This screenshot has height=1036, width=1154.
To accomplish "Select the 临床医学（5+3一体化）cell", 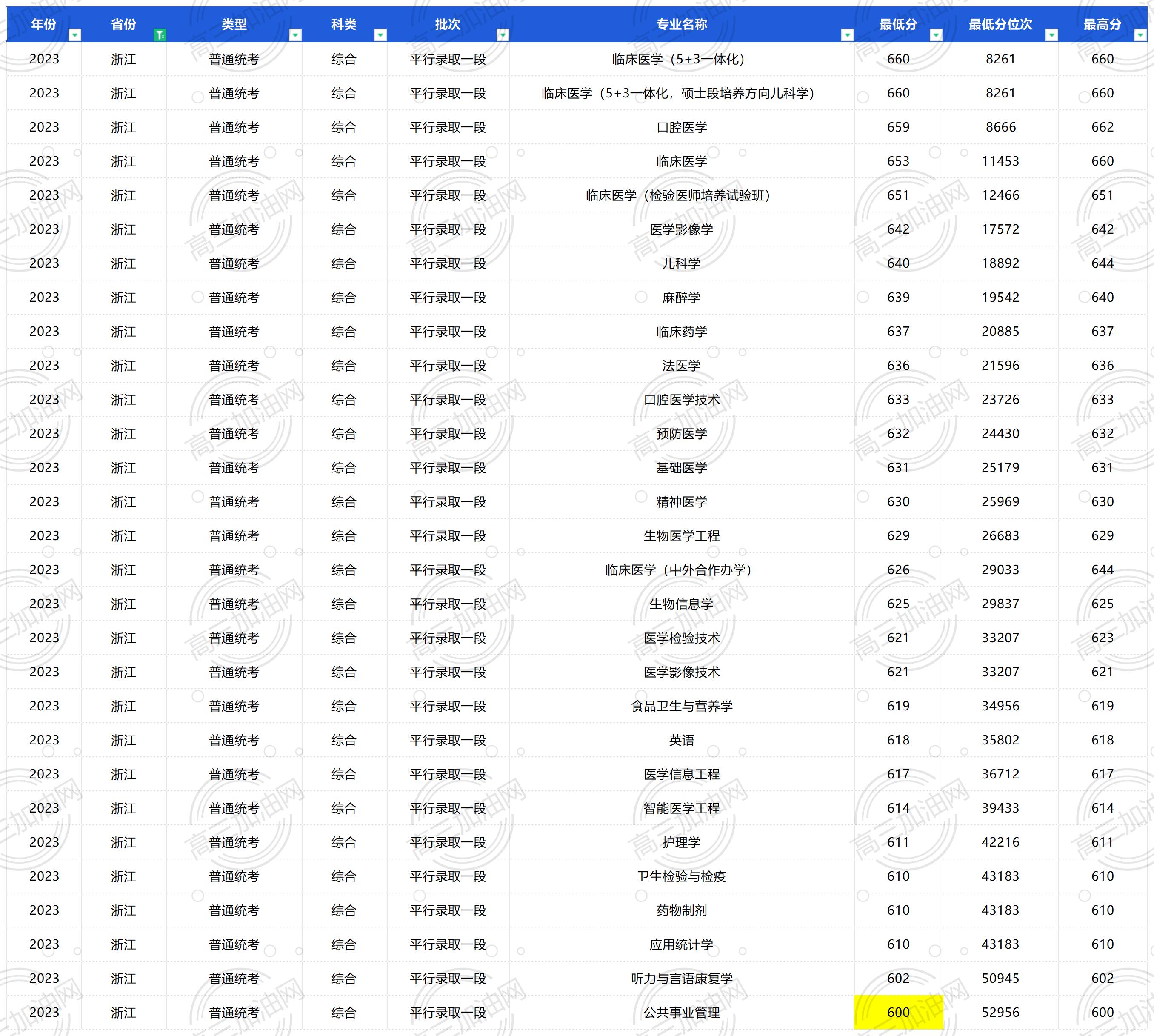I will coord(682,59).
